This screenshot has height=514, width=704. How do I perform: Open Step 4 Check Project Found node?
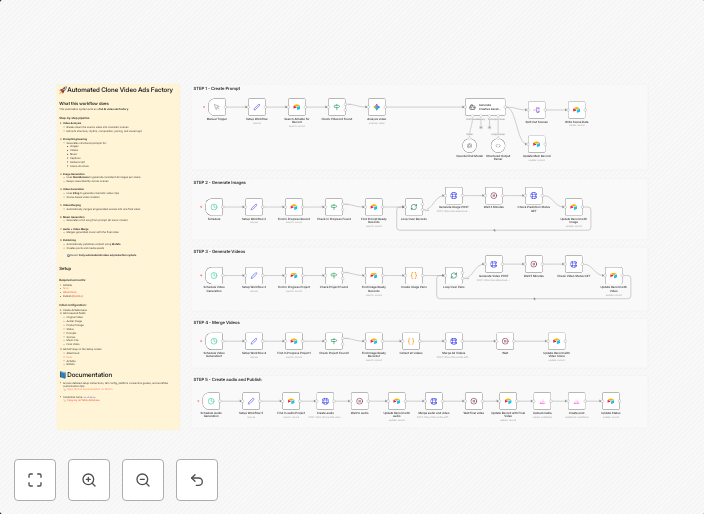pyautogui.click(x=334, y=341)
